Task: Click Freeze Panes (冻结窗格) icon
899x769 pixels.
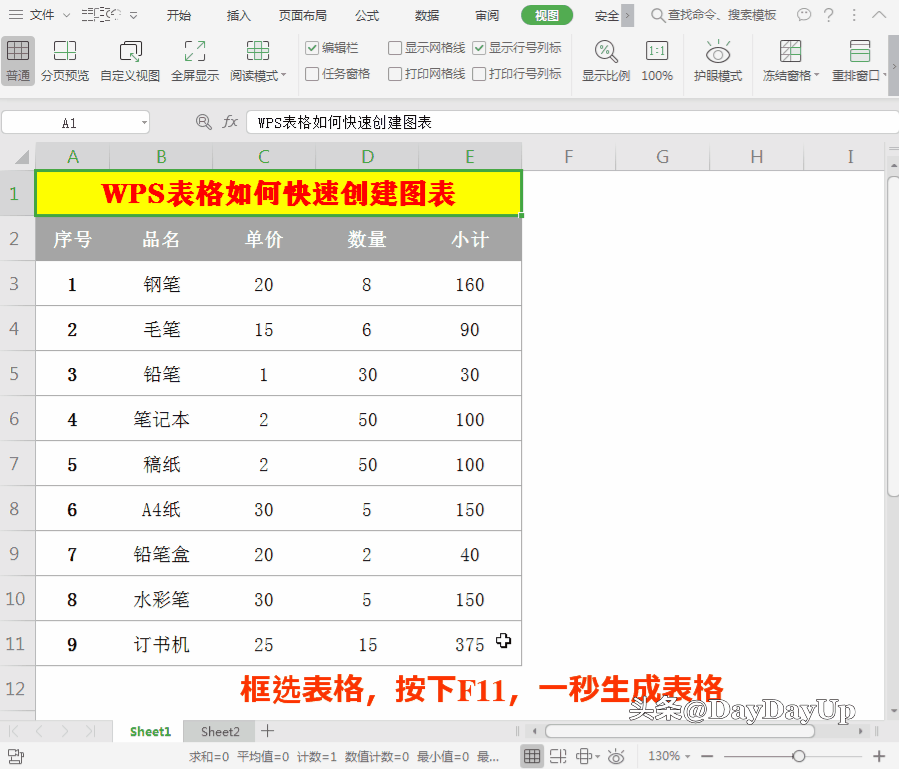Action: (x=790, y=51)
